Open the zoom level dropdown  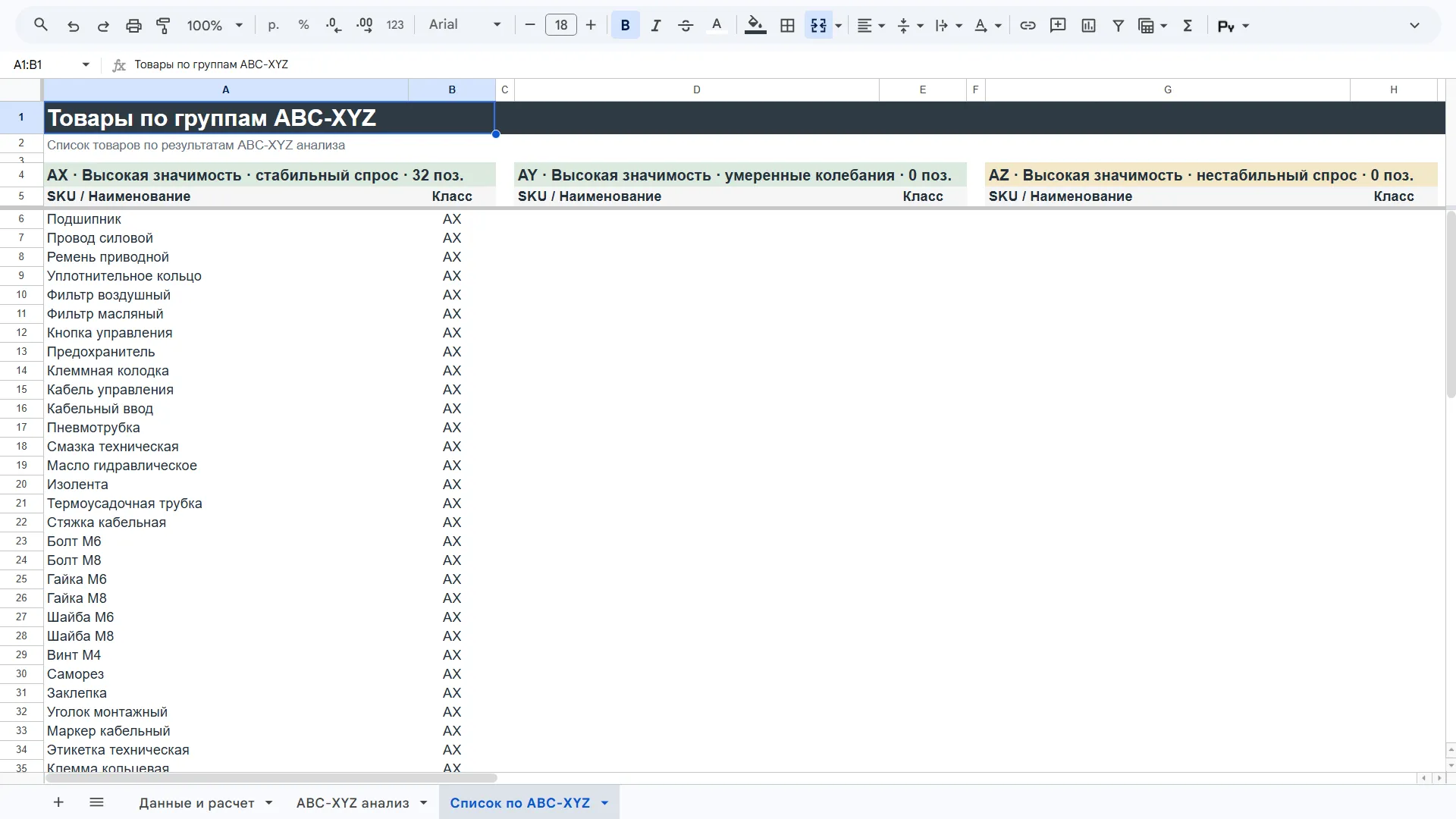pos(215,25)
